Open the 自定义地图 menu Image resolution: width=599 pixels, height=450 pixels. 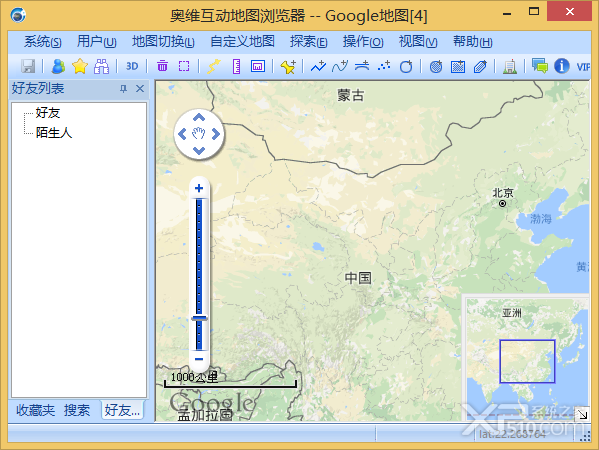coord(242,41)
